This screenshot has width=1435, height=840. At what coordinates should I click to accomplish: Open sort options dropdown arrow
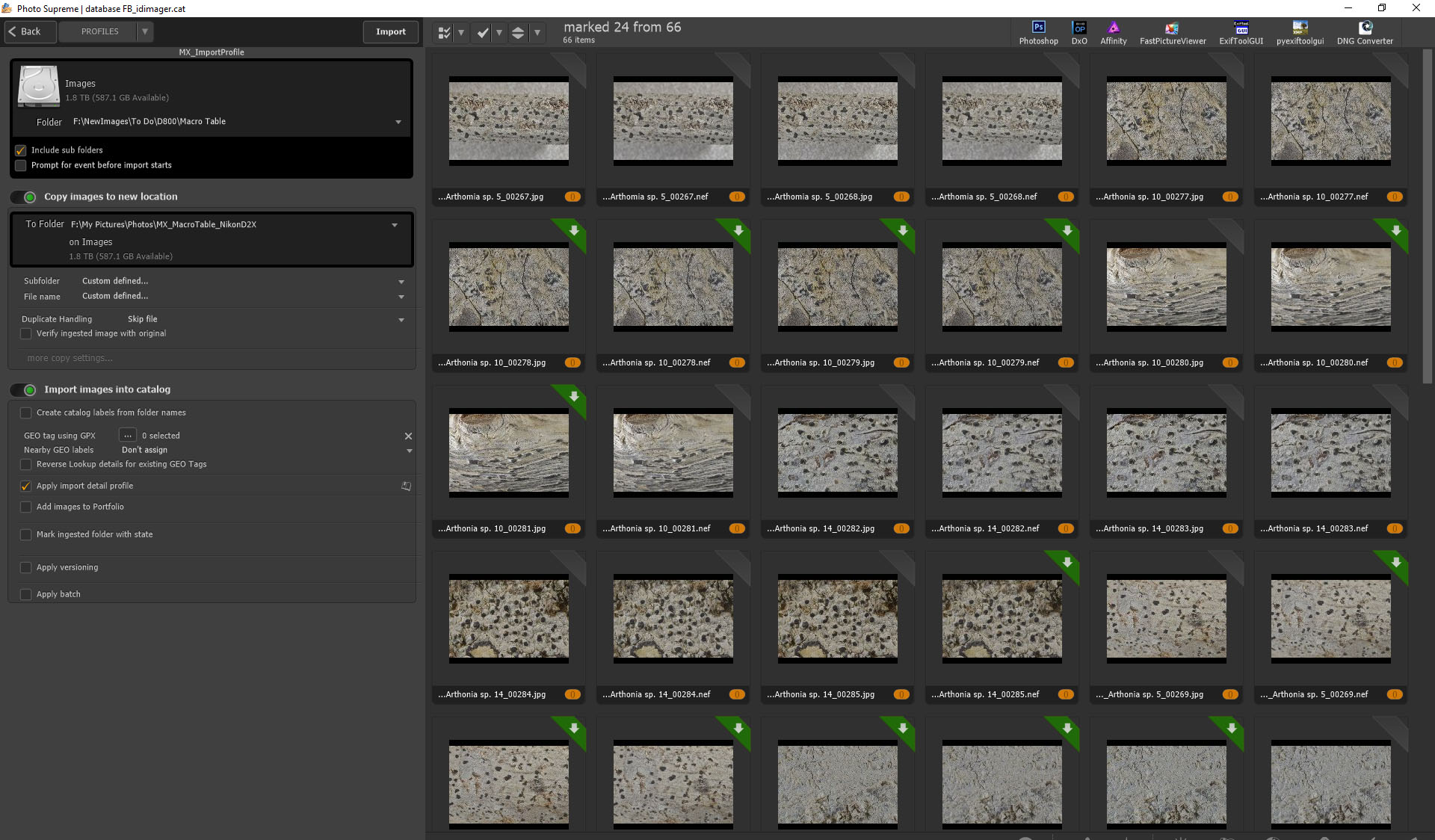click(x=537, y=32)
